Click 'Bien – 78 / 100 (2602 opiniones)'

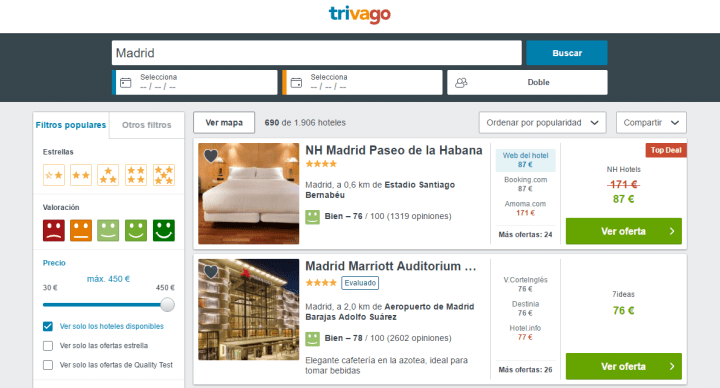(x=388, y=338)
